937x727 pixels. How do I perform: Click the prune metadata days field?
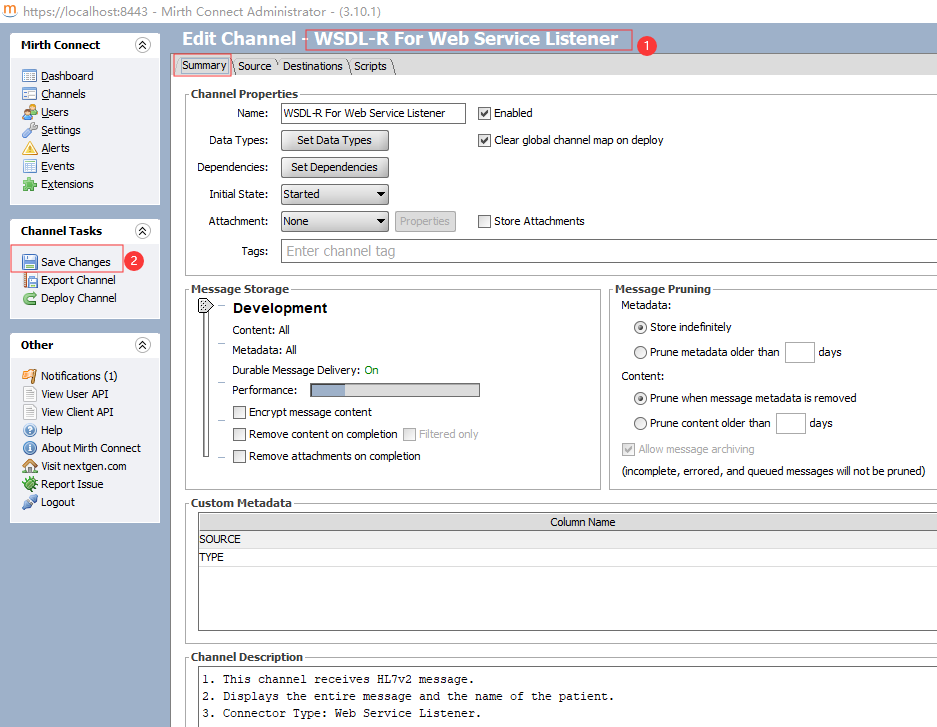point(800,352)
